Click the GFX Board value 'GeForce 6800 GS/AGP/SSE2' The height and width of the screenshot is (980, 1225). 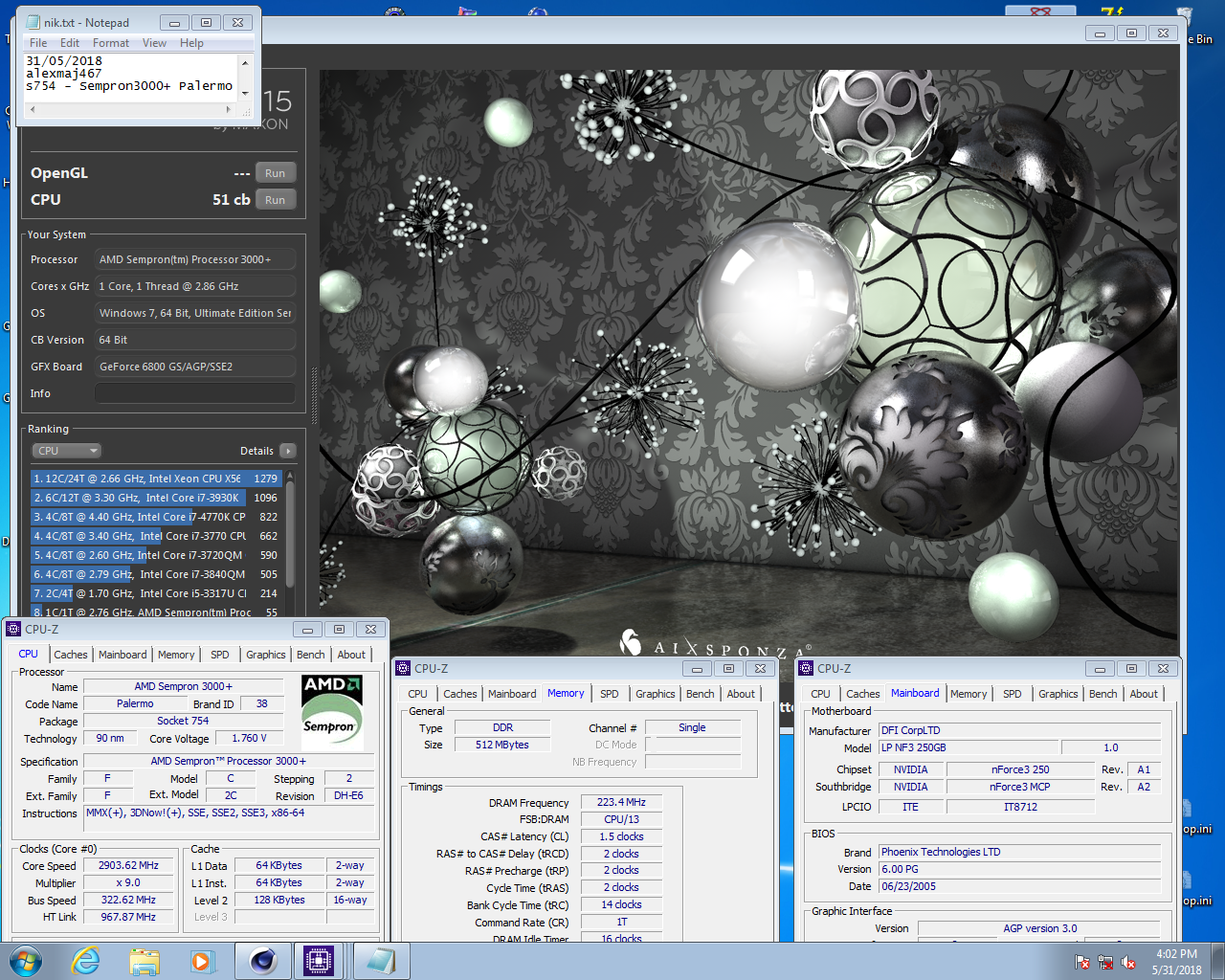coord(194,367)
